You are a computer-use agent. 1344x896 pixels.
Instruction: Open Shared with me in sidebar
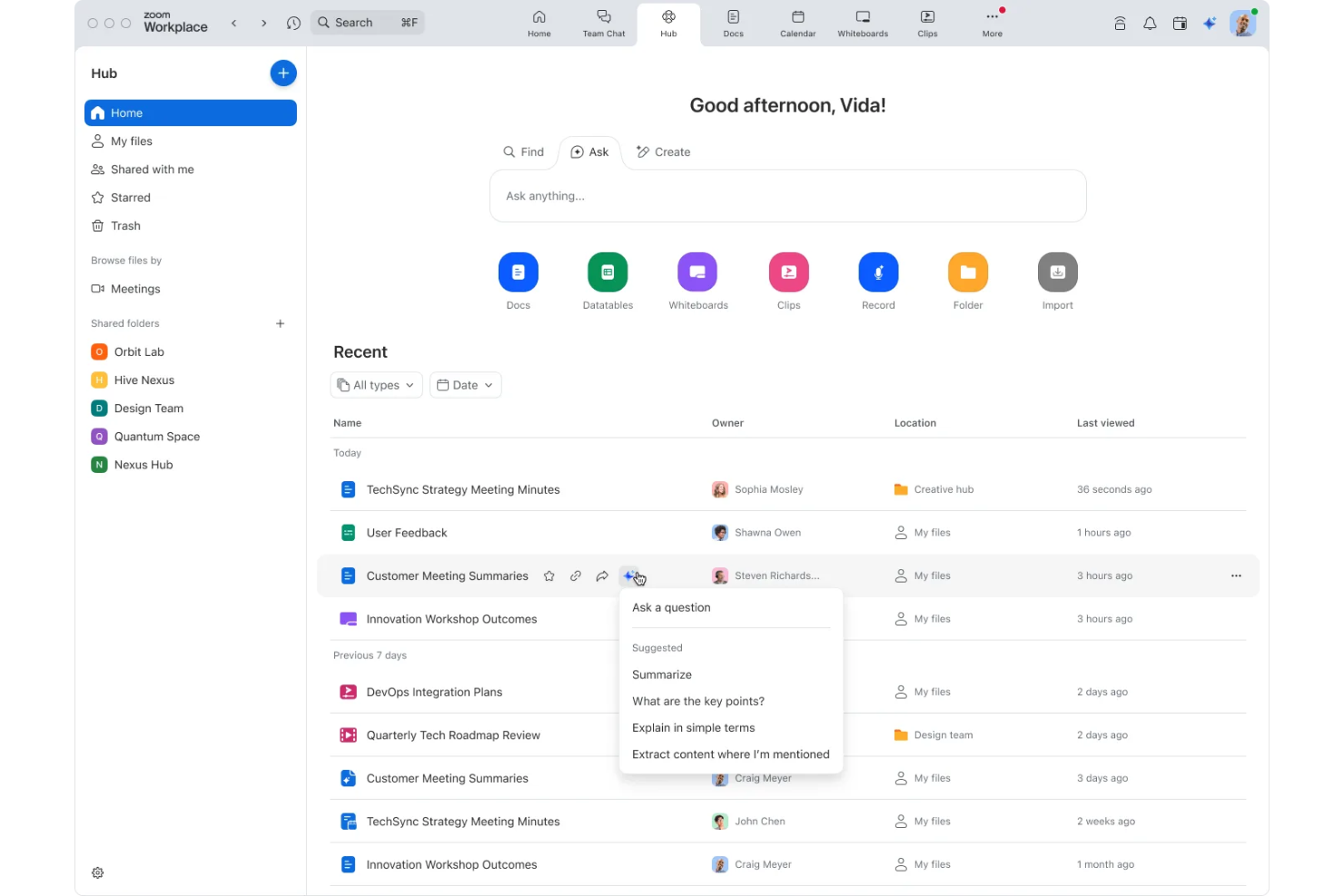(152, 169)
